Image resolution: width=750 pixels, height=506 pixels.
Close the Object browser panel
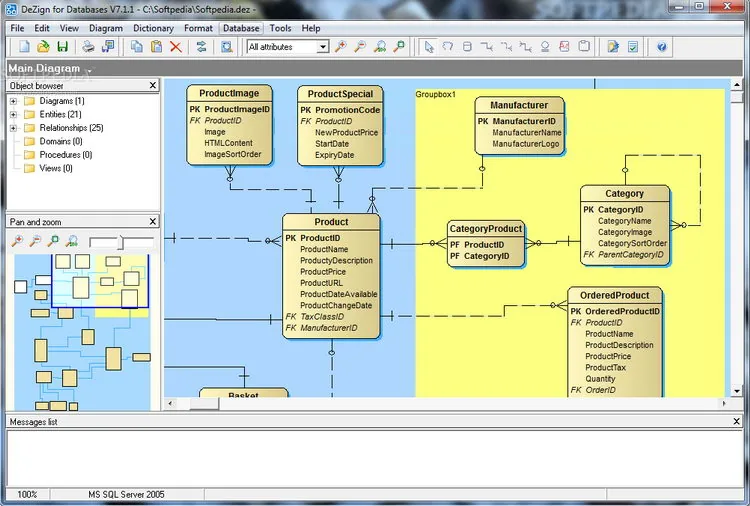pyautogui.click(x=153, y=85)
